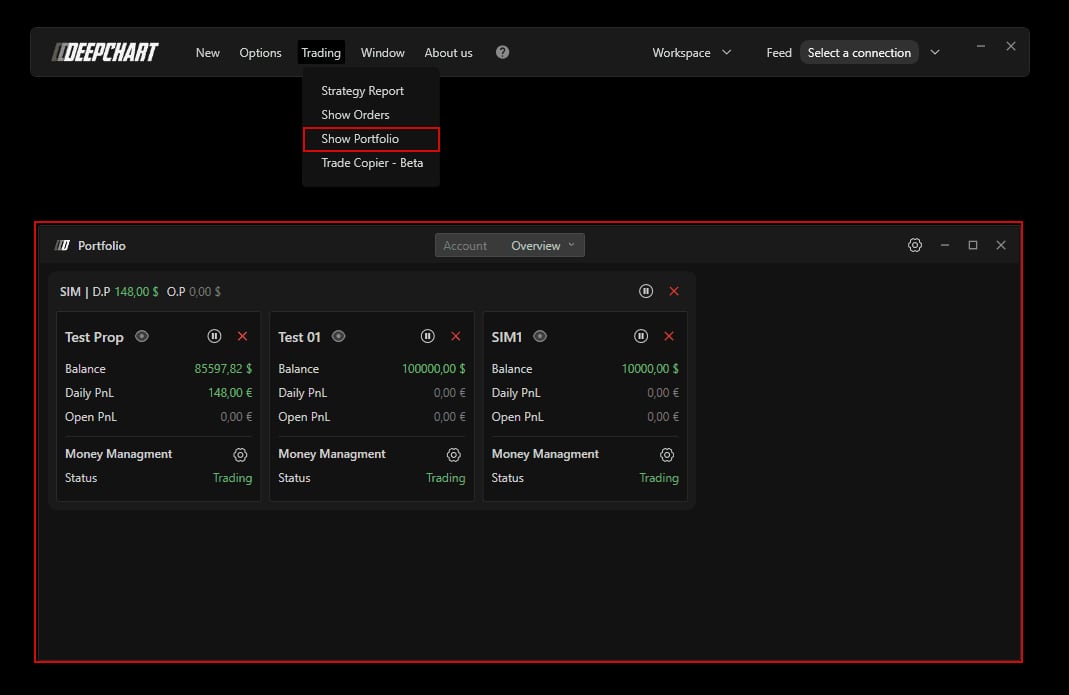Image resolution: width=1069 pixels, height=695 pixels.
Task: Maximize the Portfolio window
Action: coord(973,245)
